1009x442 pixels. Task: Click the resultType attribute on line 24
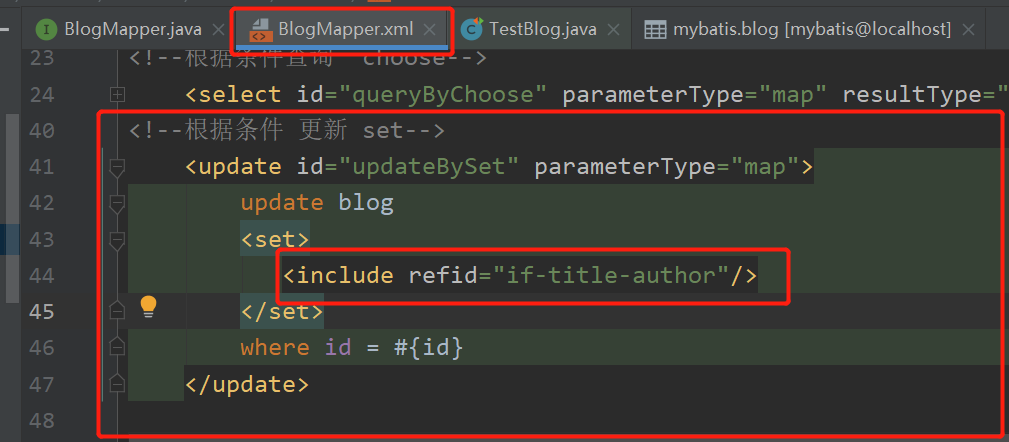coord(925,95)
